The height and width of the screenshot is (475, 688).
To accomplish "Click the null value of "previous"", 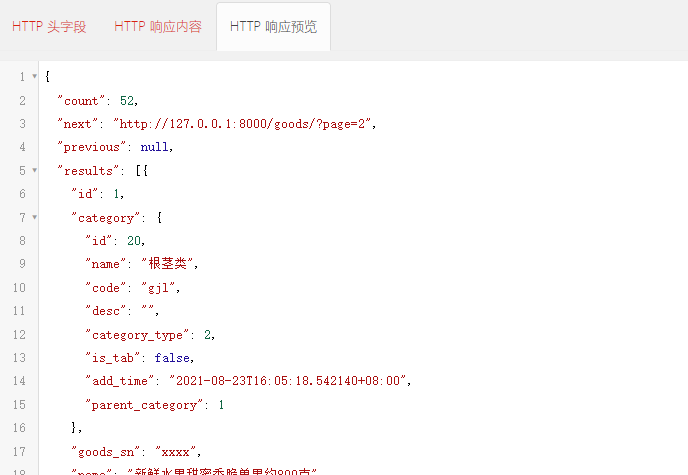I will 154,147.
